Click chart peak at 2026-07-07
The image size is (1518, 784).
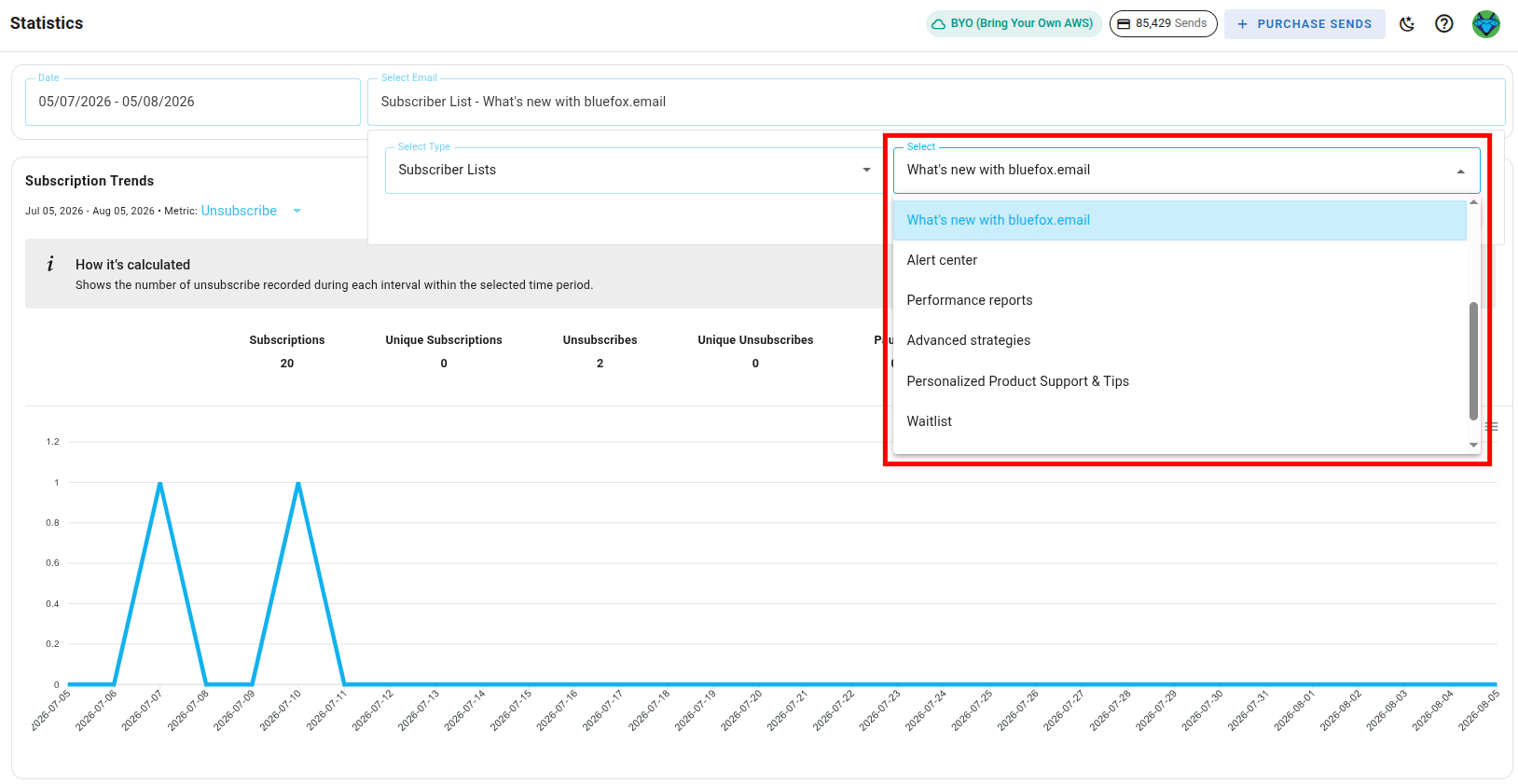coord(160,483)
